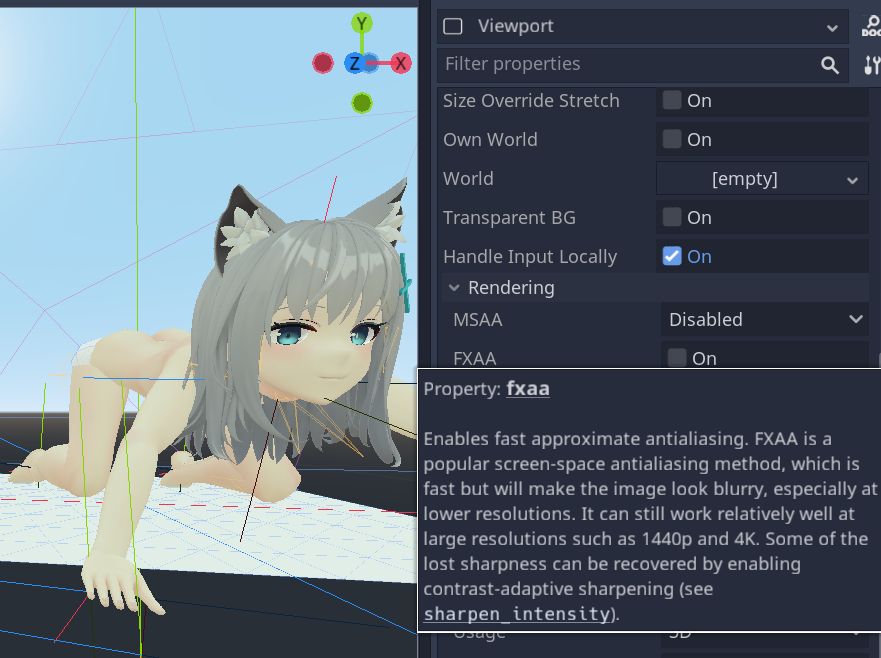Disable Handle Input Locally checkbox
The image size is (881, 658).
point(672,256)
